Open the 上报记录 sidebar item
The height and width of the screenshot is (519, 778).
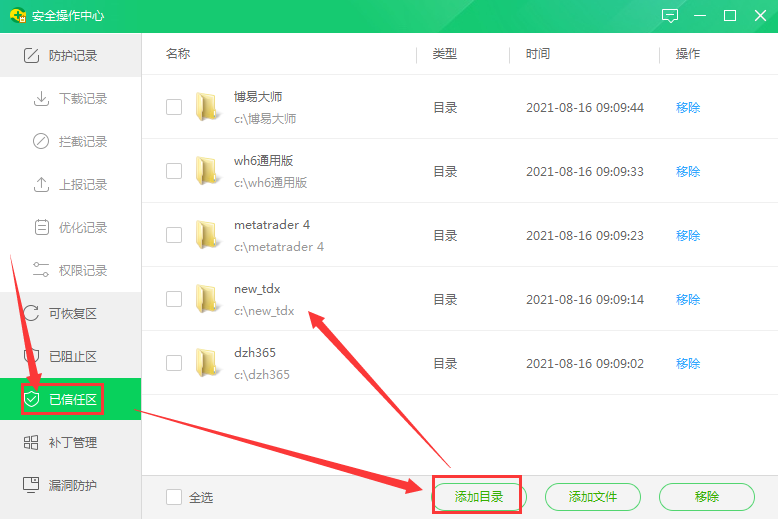tap(70, 185)
